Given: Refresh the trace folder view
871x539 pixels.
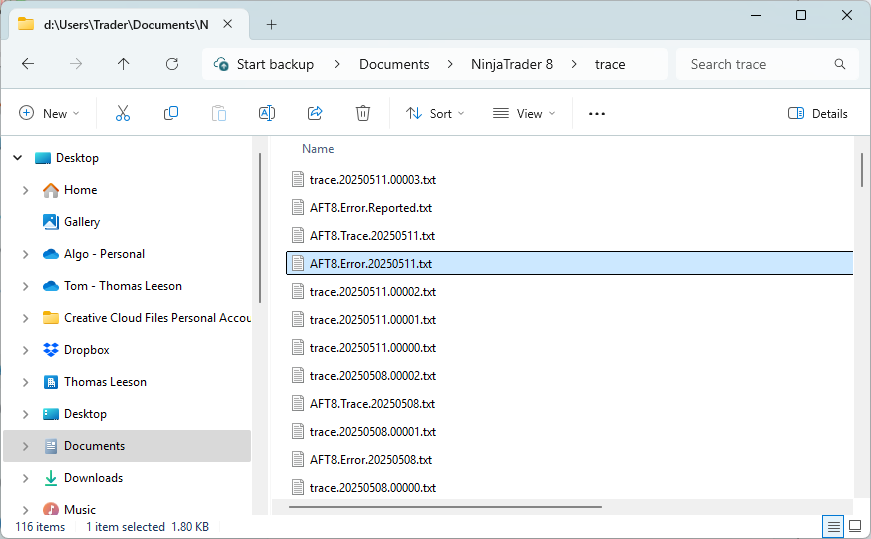Looking at the screenshot, I should [172, 64].
